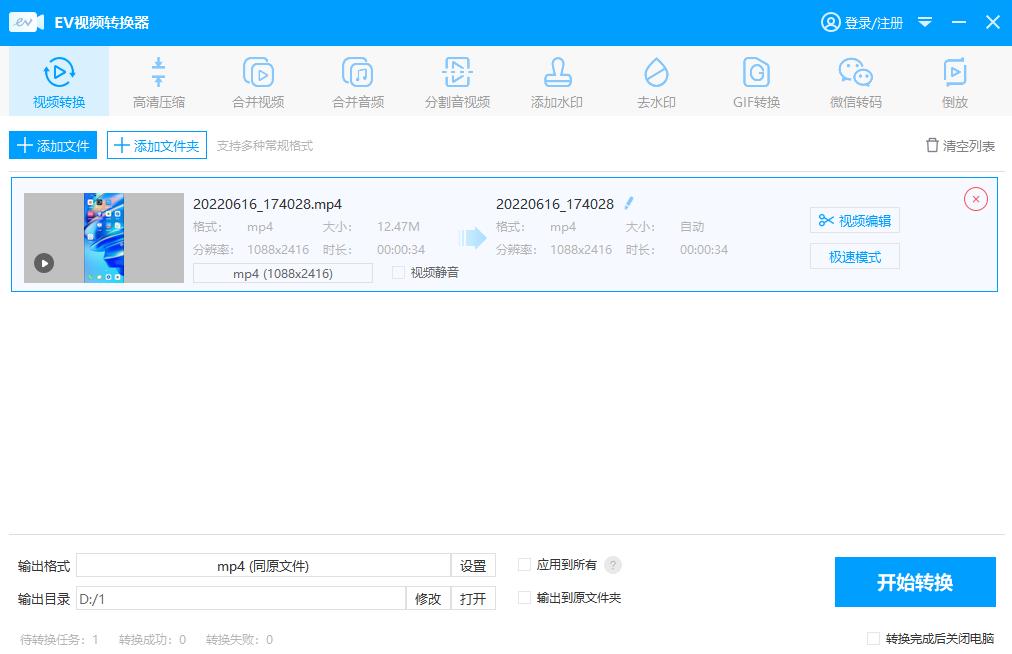The width and height of the screenshot is (1012, 654).
Task: Enable 输出到原文件夹 output option
Action: (x=524, y=598)
